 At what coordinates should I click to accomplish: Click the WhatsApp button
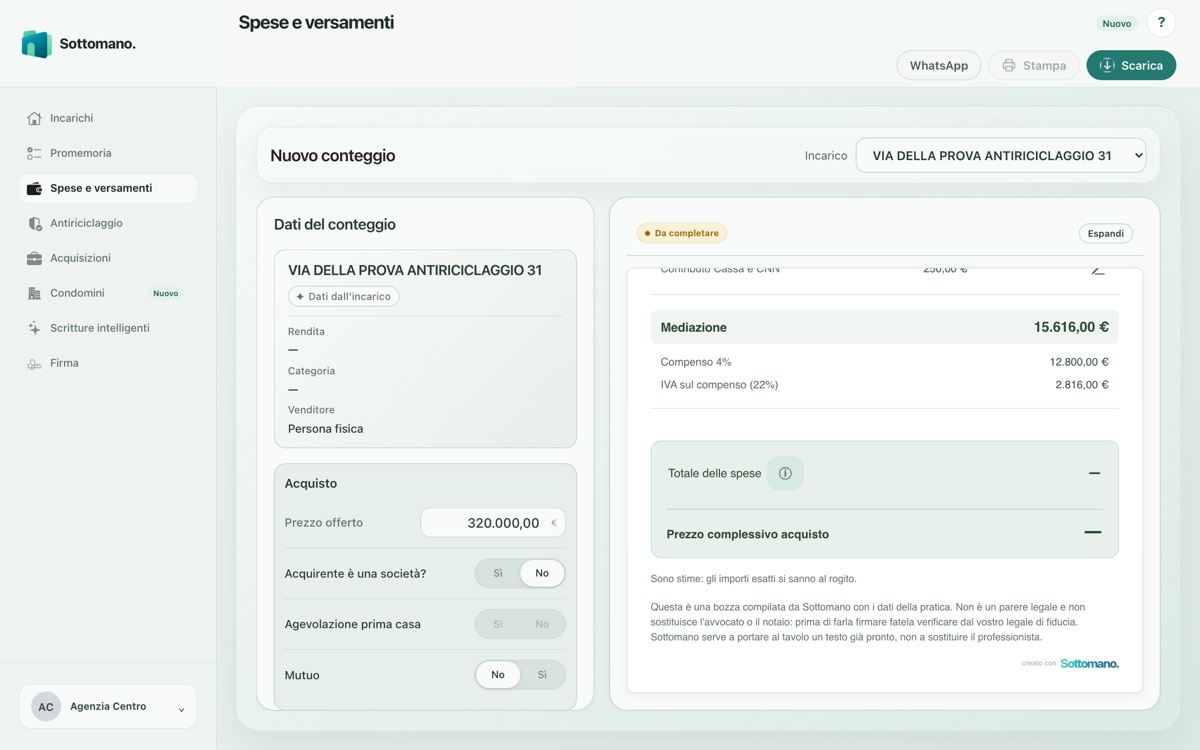pos(939,65)
